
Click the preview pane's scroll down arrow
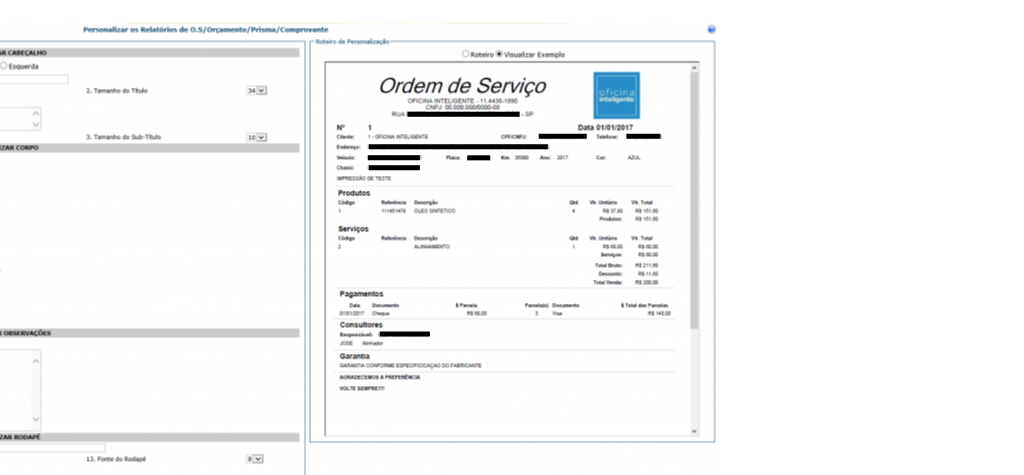[694, 431]
